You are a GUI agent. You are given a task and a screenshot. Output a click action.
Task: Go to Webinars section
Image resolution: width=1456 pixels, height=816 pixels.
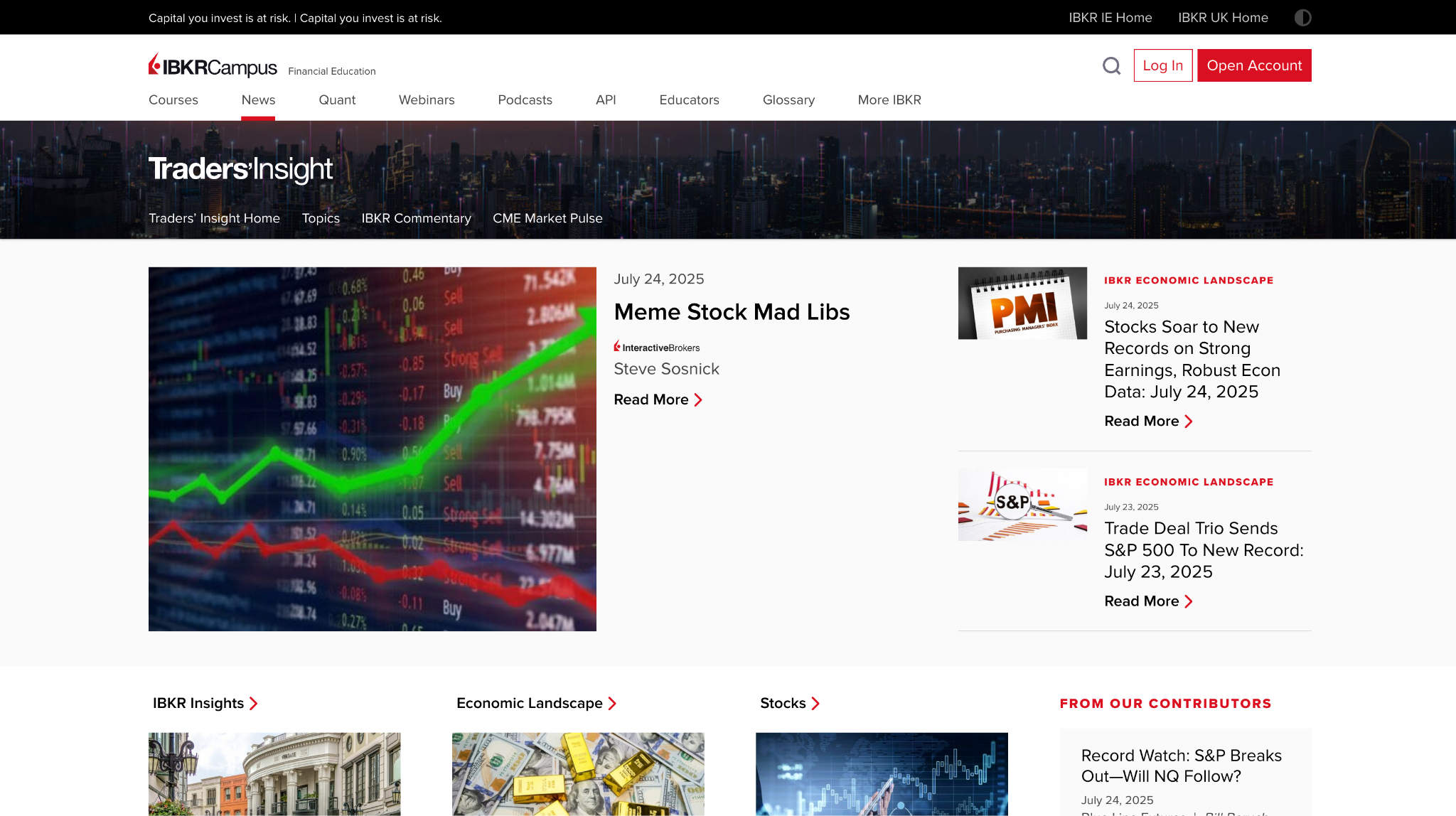point(427,100)
